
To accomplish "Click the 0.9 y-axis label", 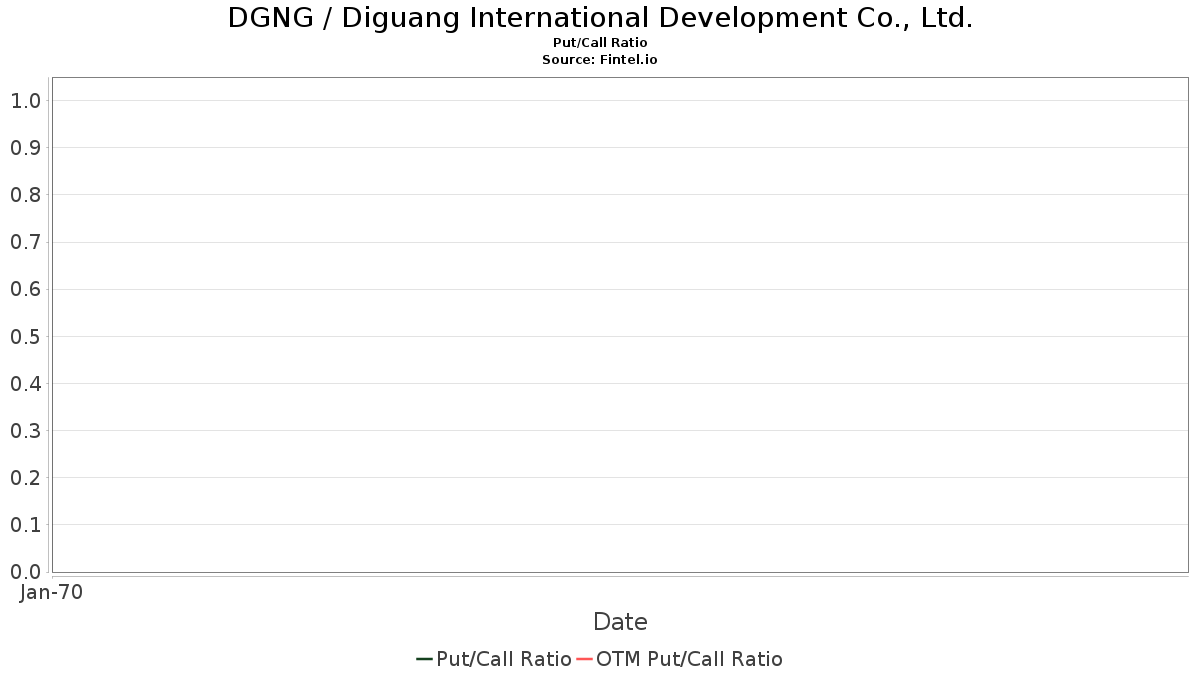I will 25,148.
